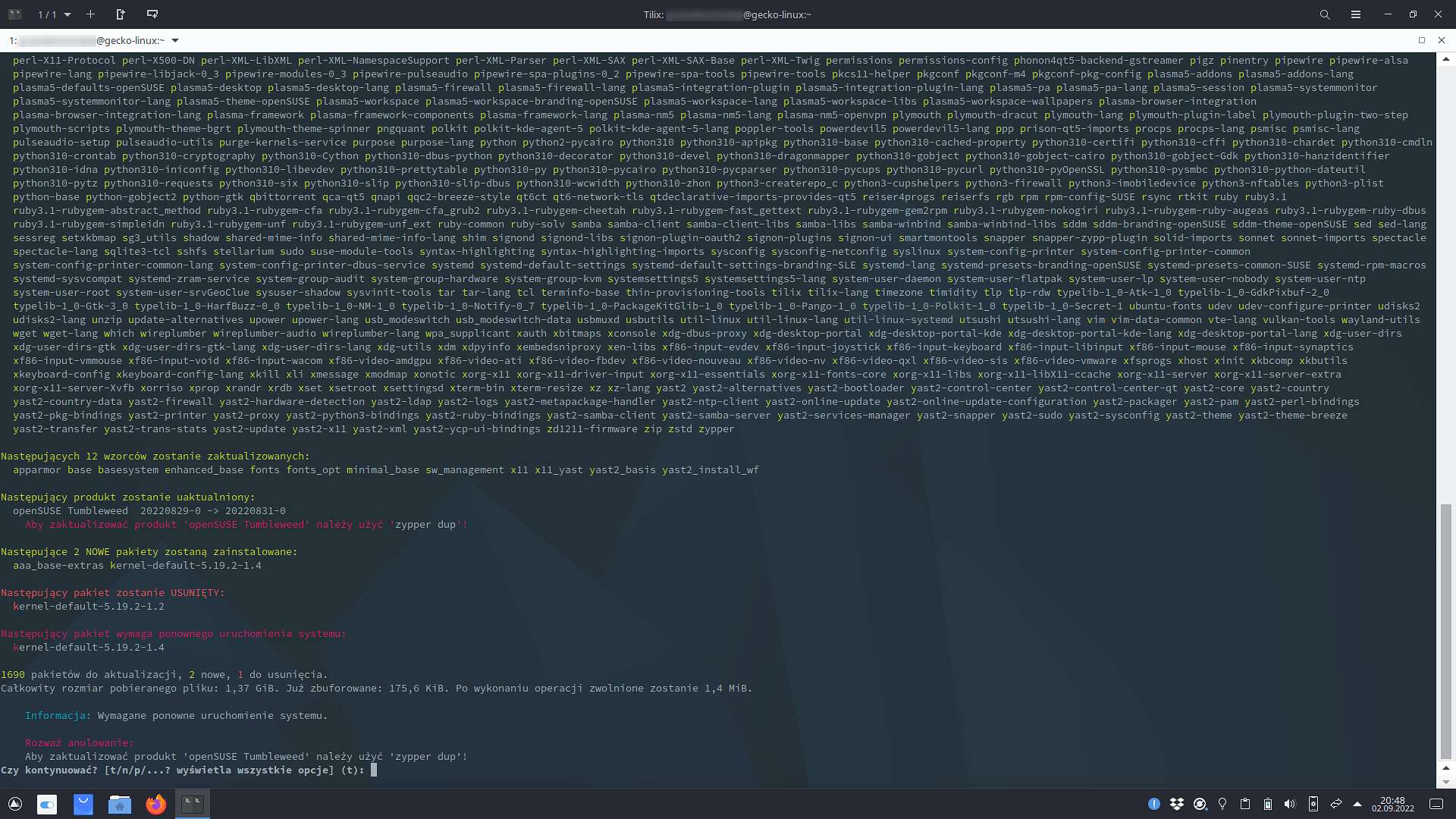The image size is (1456, 819).
Task: Click the terminal prompt input cursor
Action: point(374,770)
